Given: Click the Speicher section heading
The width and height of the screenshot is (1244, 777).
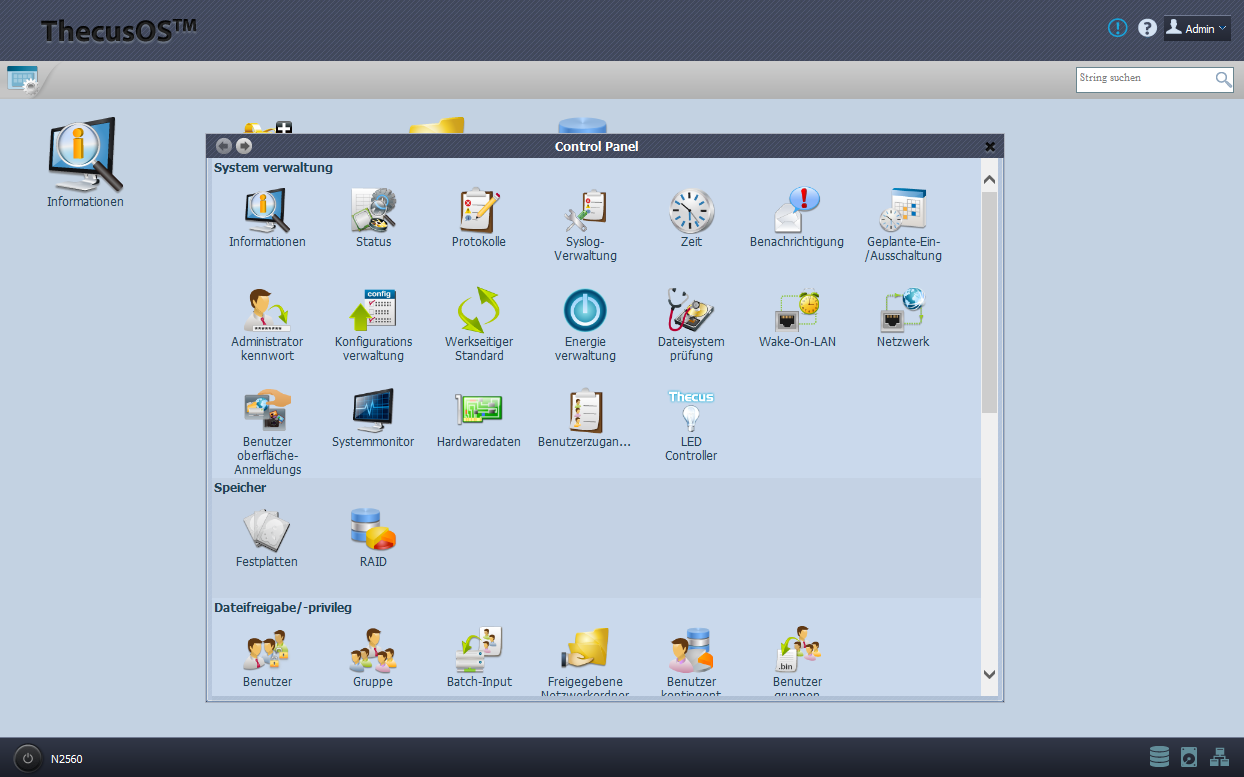Looking at the screenshot, I should (x=240, y=488).
